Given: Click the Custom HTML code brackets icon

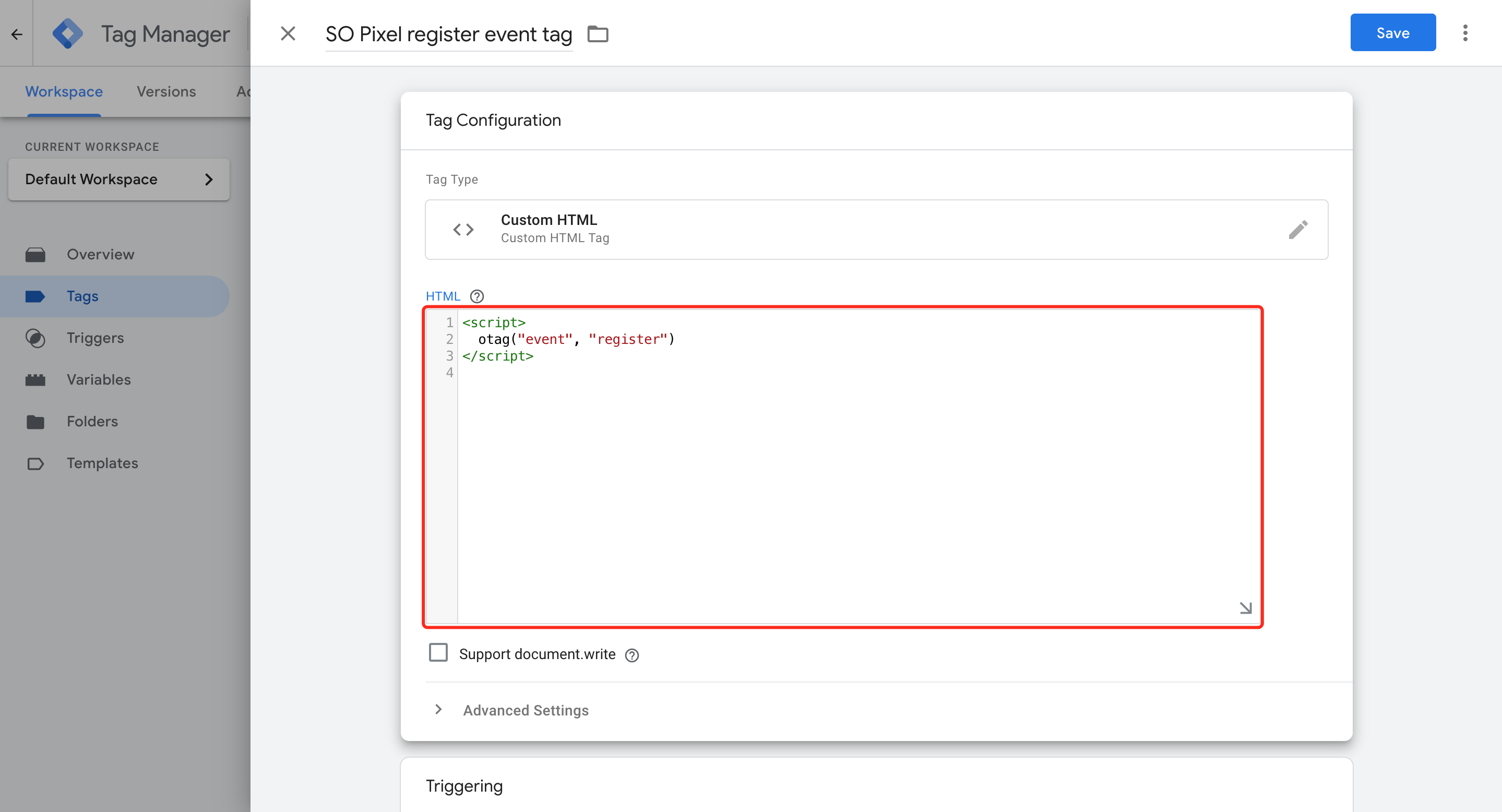Looking at the screenshot, I should coord(463,230).
